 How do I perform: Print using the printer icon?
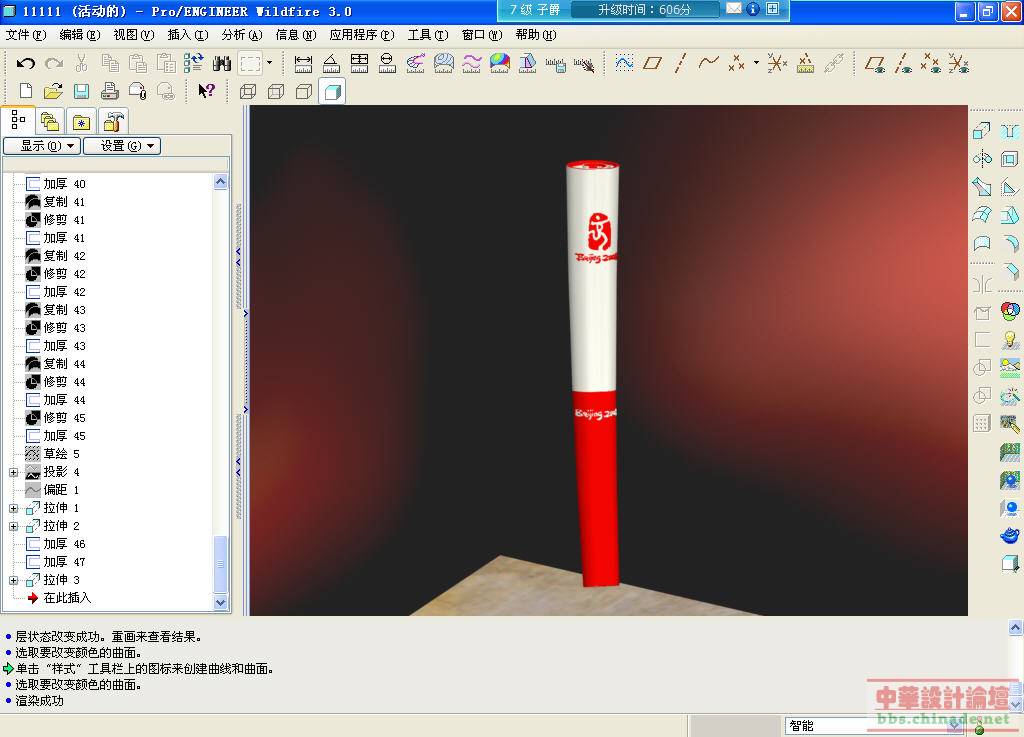click(x=110, y=92)
